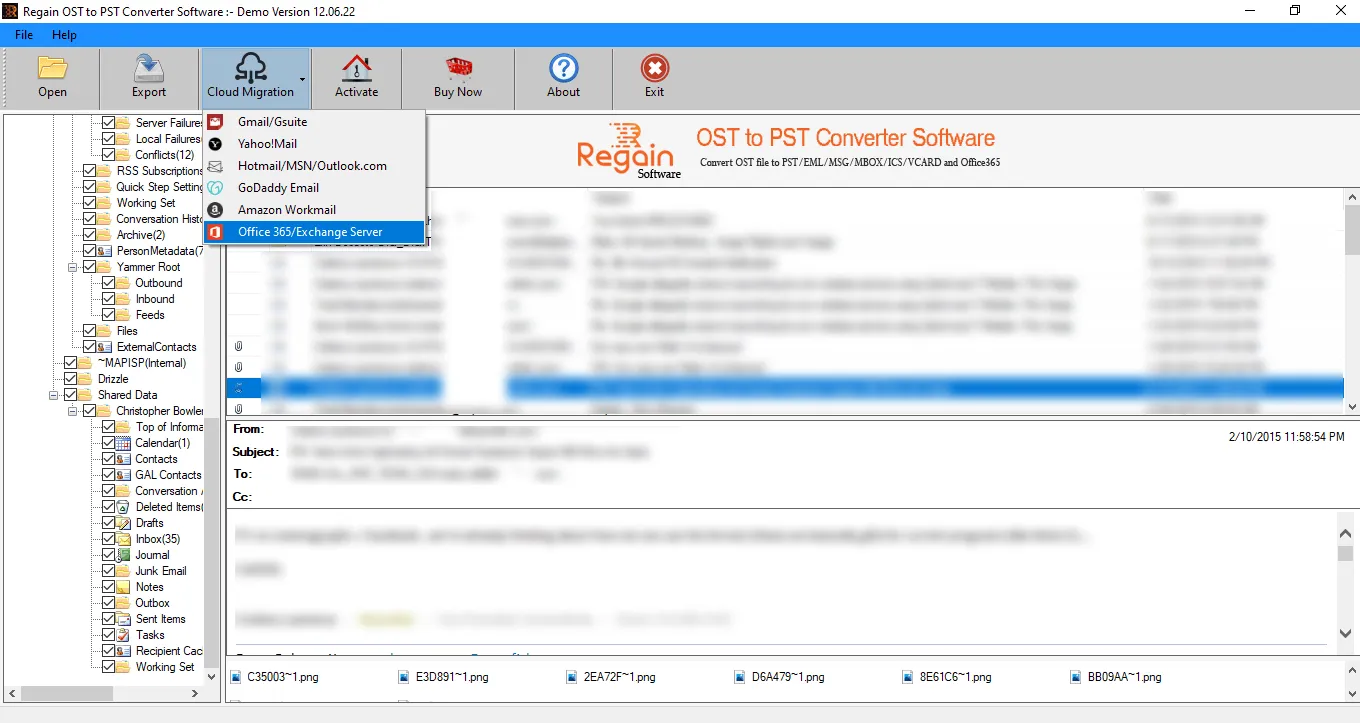Open attachment D6A479~1.png
Image resolution: width=1360 pixels, height=723 pixels.
coord(780,677)
